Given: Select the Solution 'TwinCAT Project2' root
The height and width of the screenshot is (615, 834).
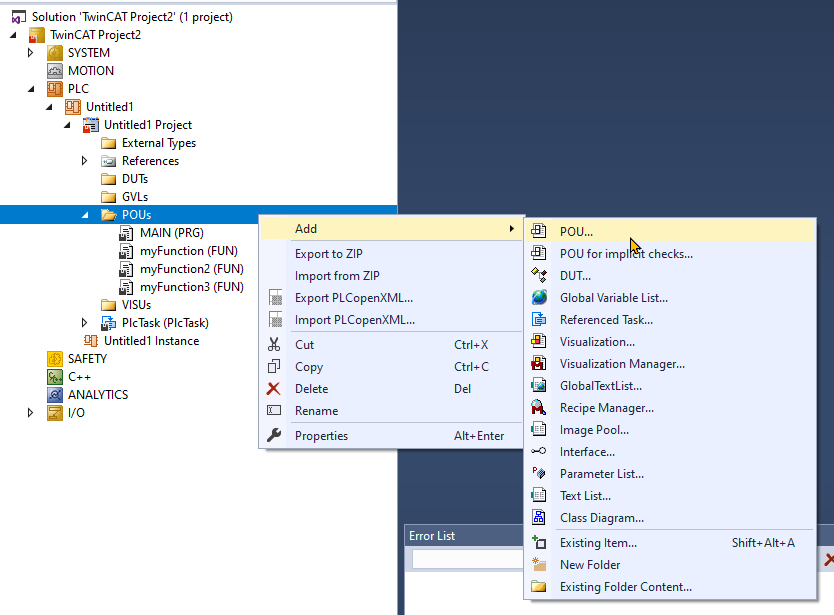Looking at the screenshot, I should [132, 17].
